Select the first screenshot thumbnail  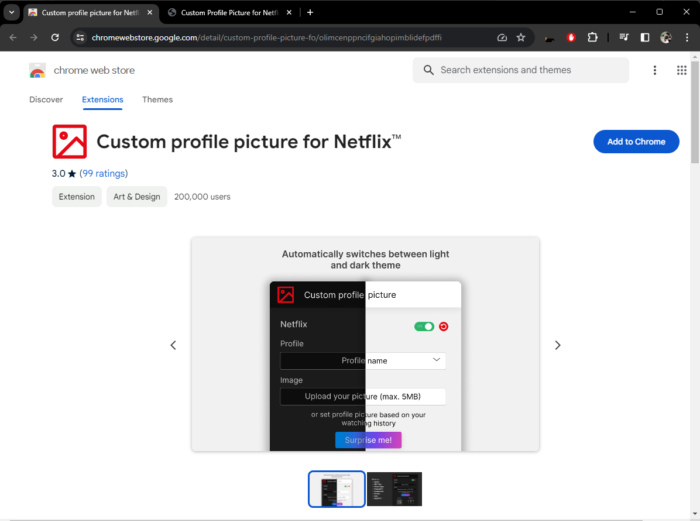click(x=337, y=489)
